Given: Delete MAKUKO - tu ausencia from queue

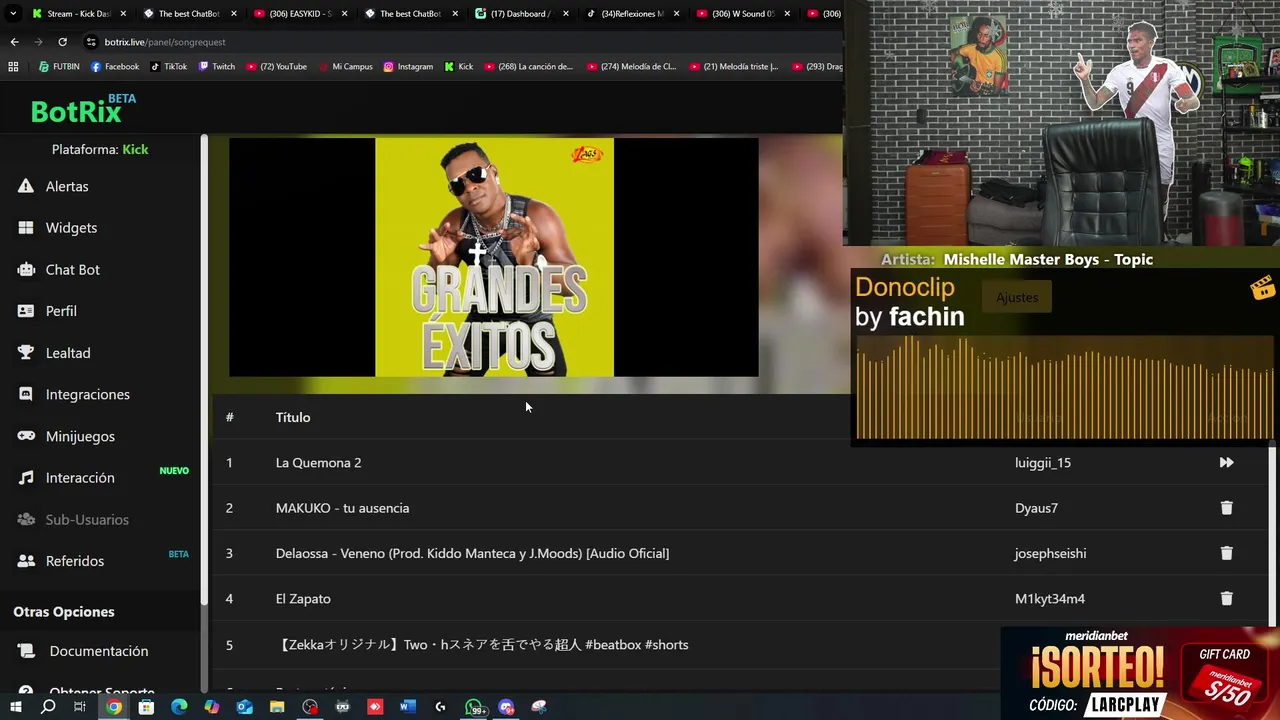Looking at the screenshot, I should 1226,508.
